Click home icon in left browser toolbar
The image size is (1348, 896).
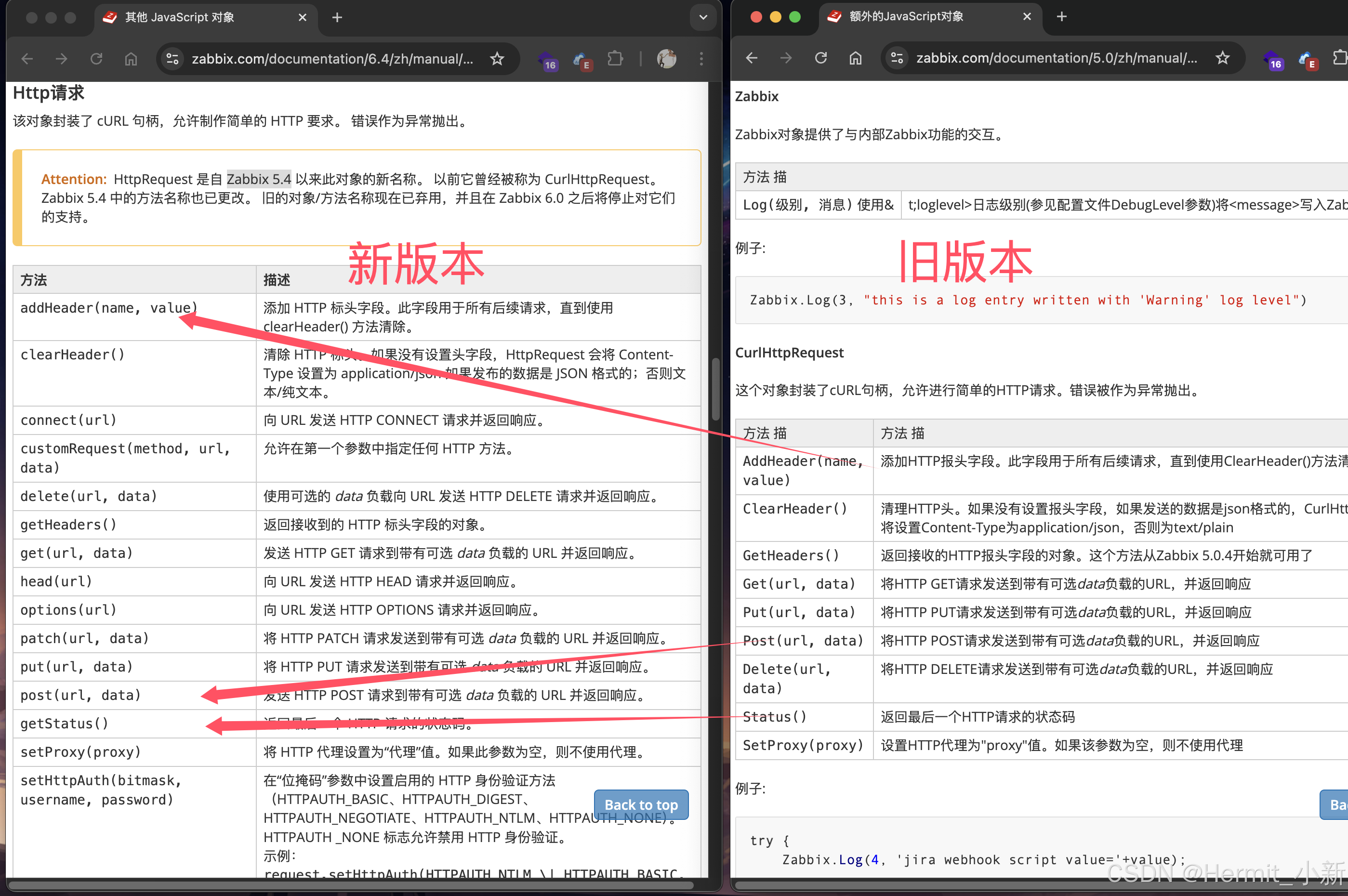pyautogui.click(x=131, y=59)
